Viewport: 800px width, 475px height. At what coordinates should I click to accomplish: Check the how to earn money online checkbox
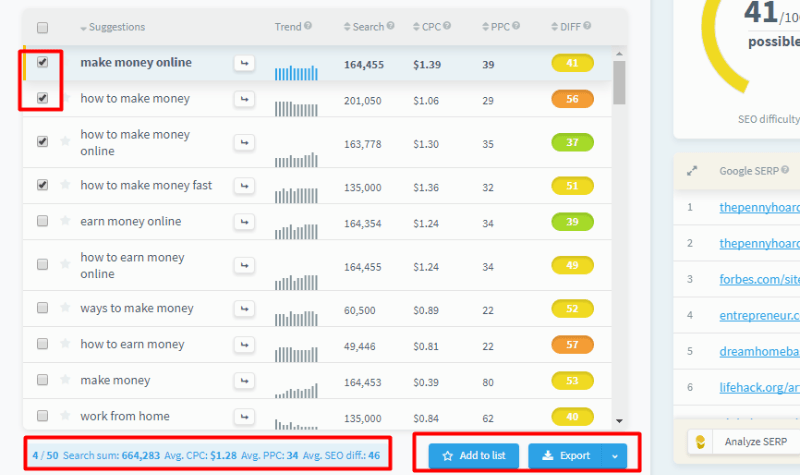coord(42,264)
